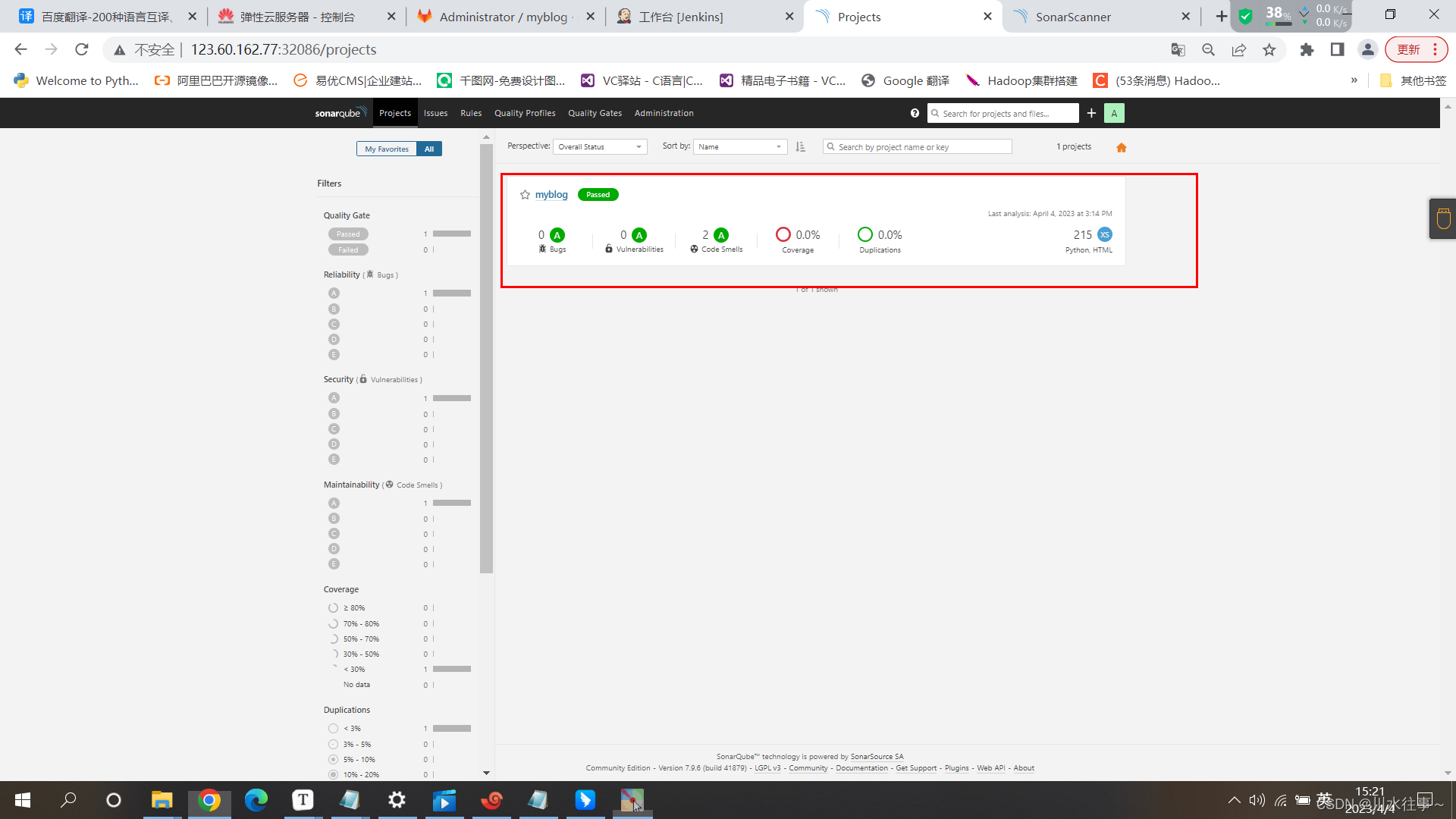
Task: Open Quality Profiles menu item
Action: 525,113
